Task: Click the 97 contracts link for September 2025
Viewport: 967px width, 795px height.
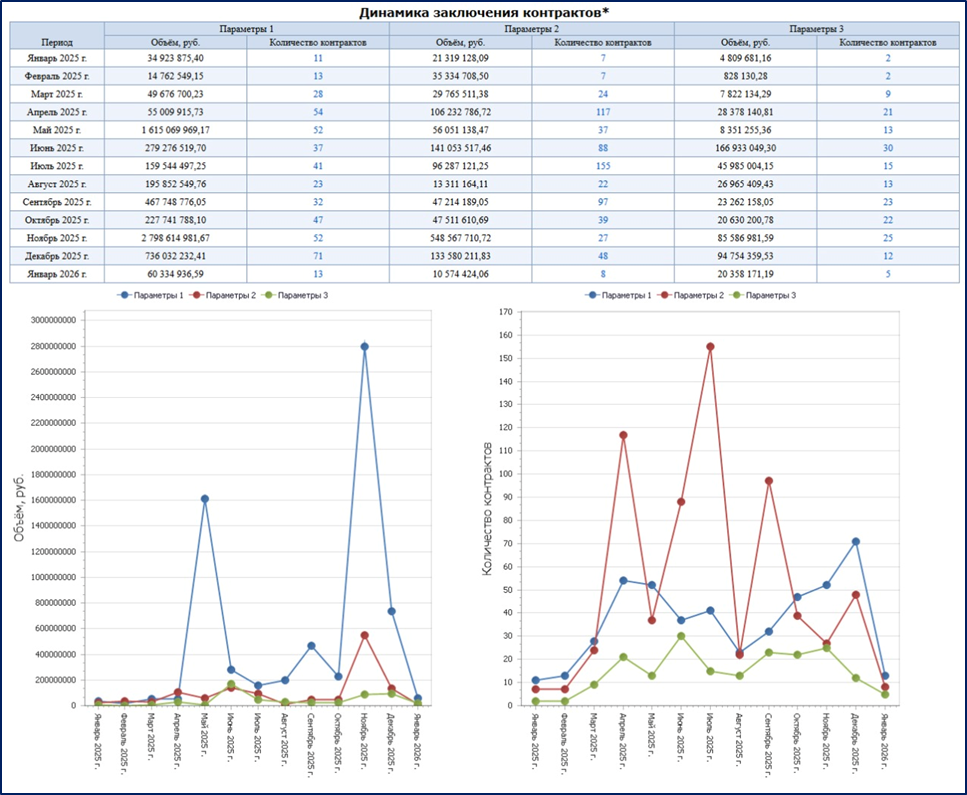Action: coord(603,201)
